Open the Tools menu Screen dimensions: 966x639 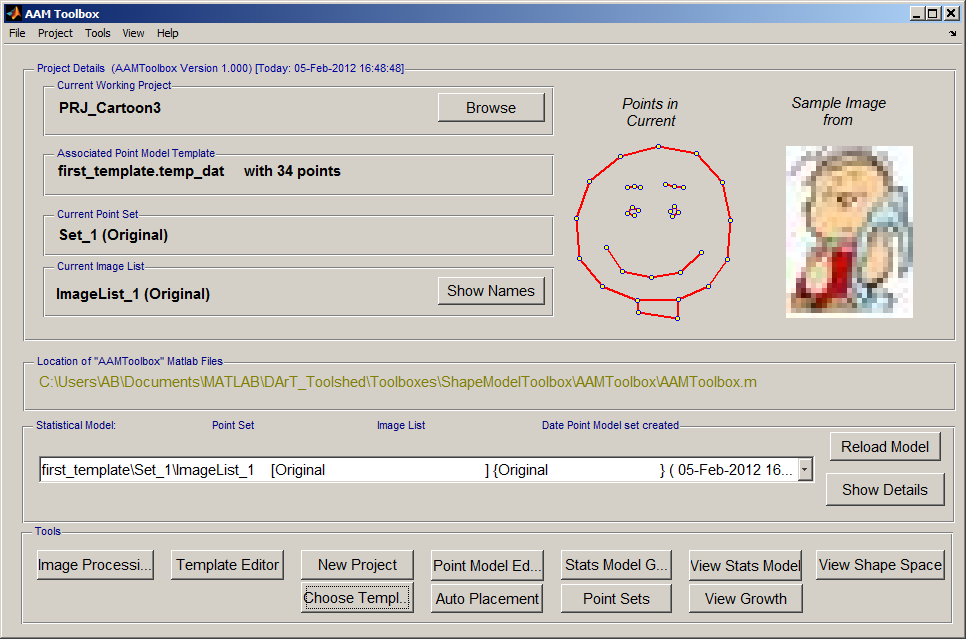pos(98,33)
